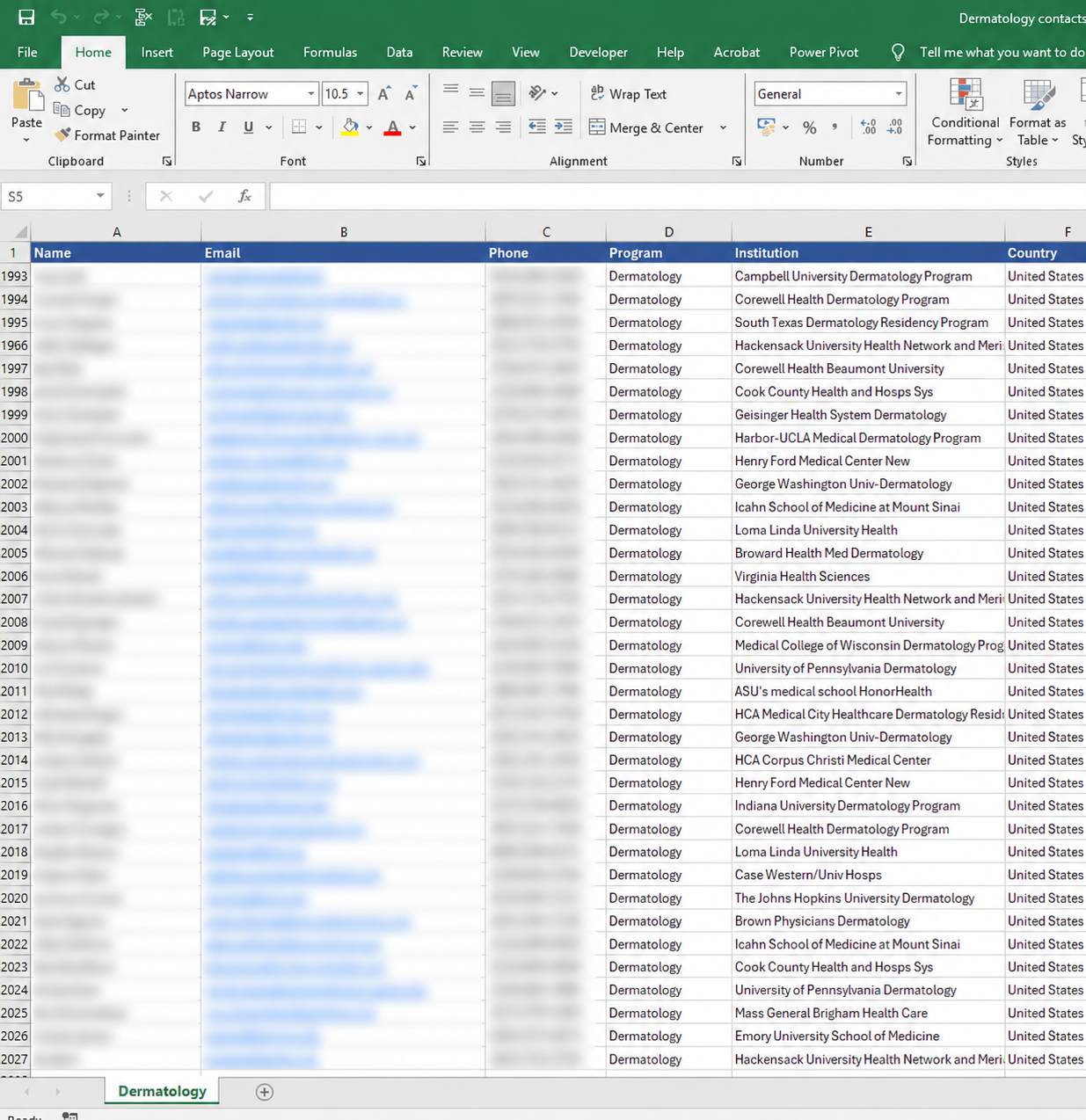Screen dimensions: 1086x1120
Task: Click the Increase Decimal icon
Action: [868, 127]
